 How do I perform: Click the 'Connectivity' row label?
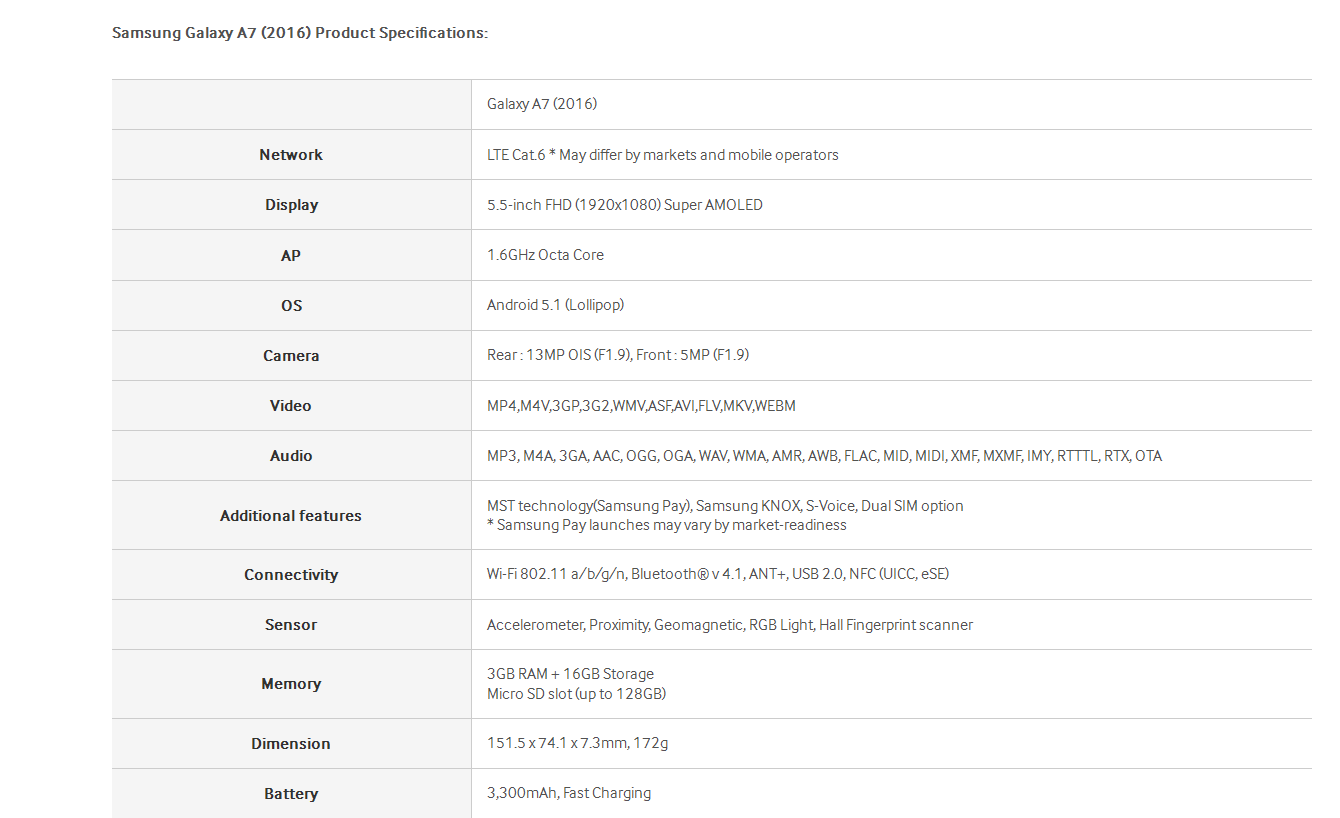291,575
